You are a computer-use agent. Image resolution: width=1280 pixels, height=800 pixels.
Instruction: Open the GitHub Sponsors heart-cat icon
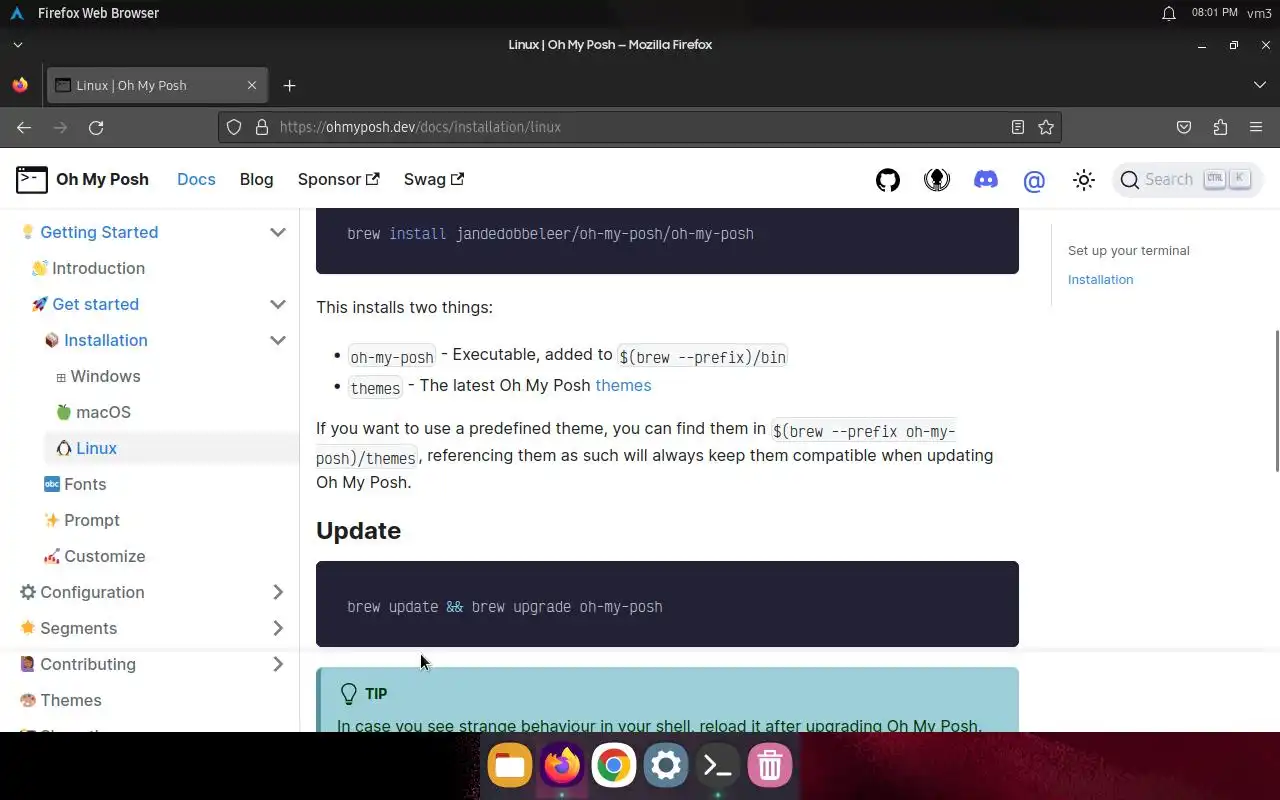coord(937,180)
